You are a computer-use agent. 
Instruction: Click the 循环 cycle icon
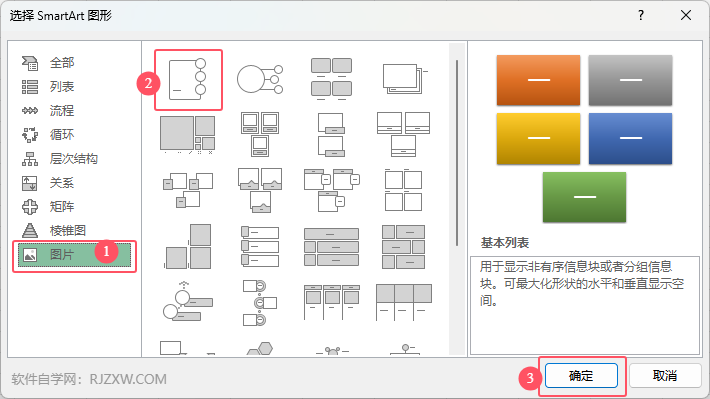pos(30,135)
